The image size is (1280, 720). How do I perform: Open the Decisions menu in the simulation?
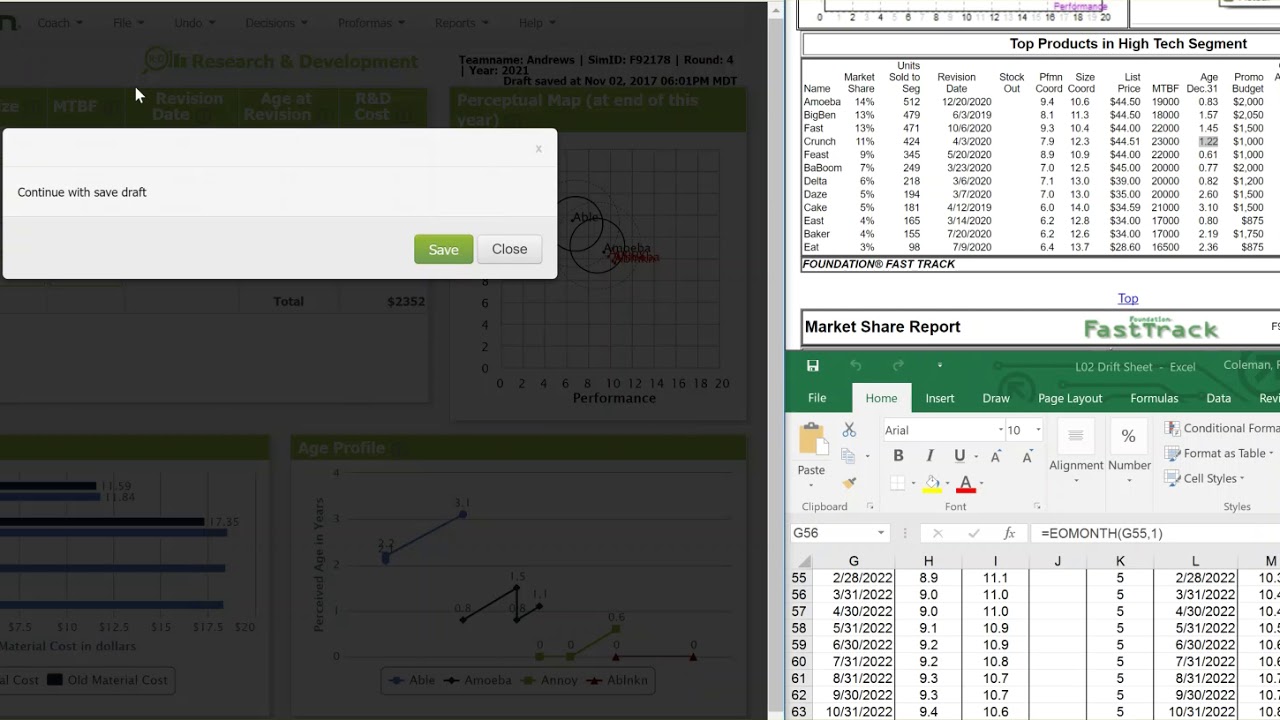tap(276, 23)
